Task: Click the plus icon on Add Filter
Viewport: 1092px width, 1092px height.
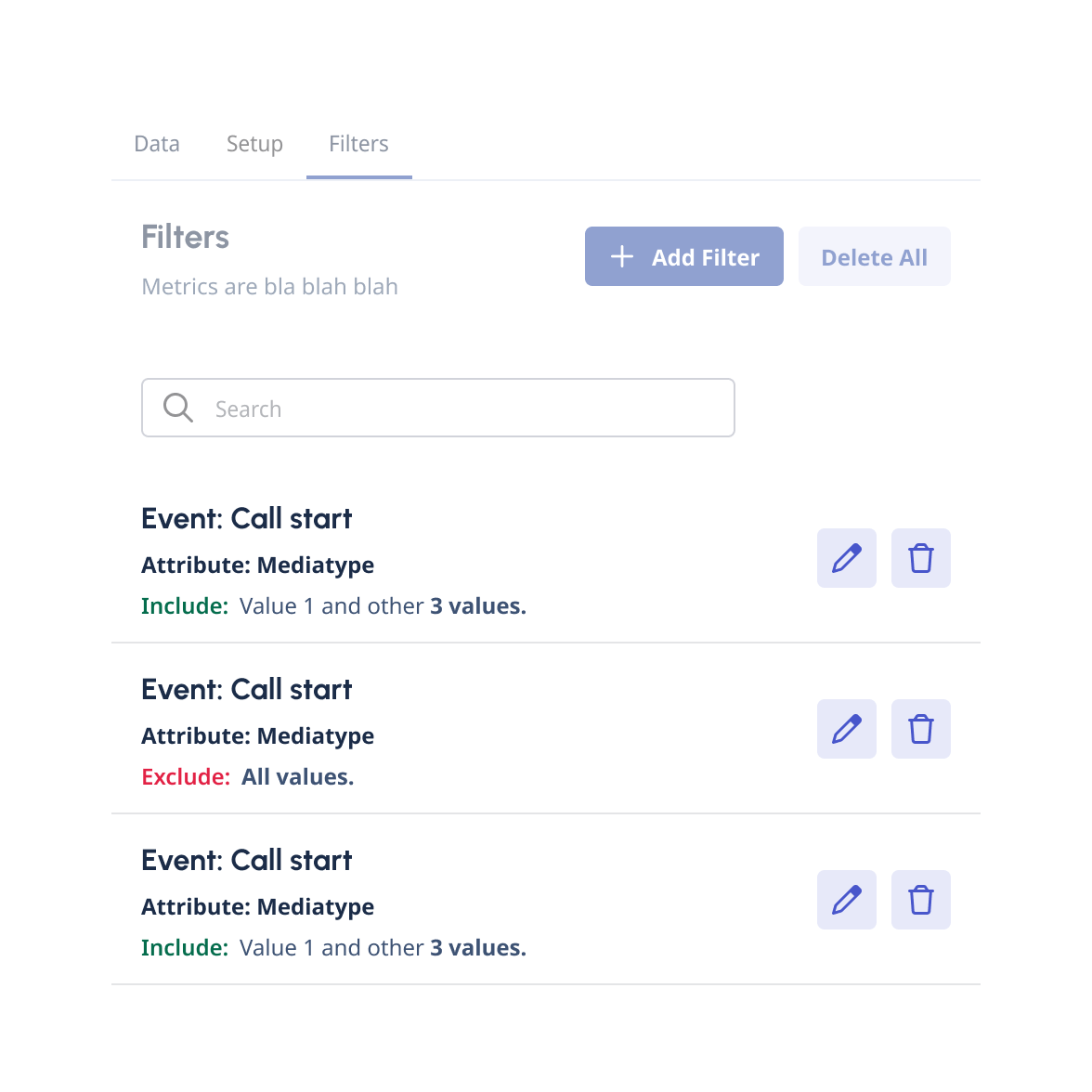Action: [x=622, y=256]
